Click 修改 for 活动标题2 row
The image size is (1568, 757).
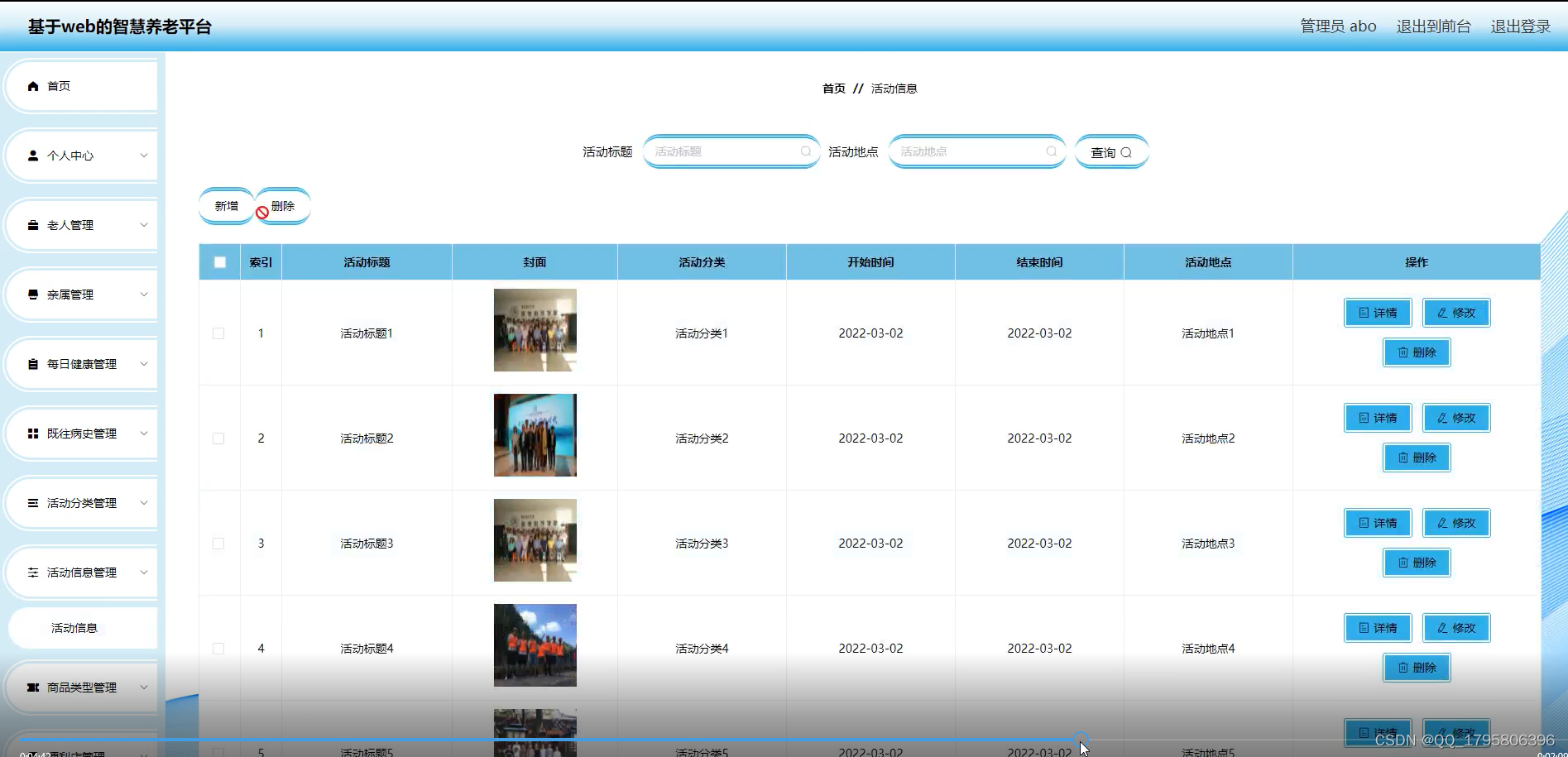[1456, 418]
